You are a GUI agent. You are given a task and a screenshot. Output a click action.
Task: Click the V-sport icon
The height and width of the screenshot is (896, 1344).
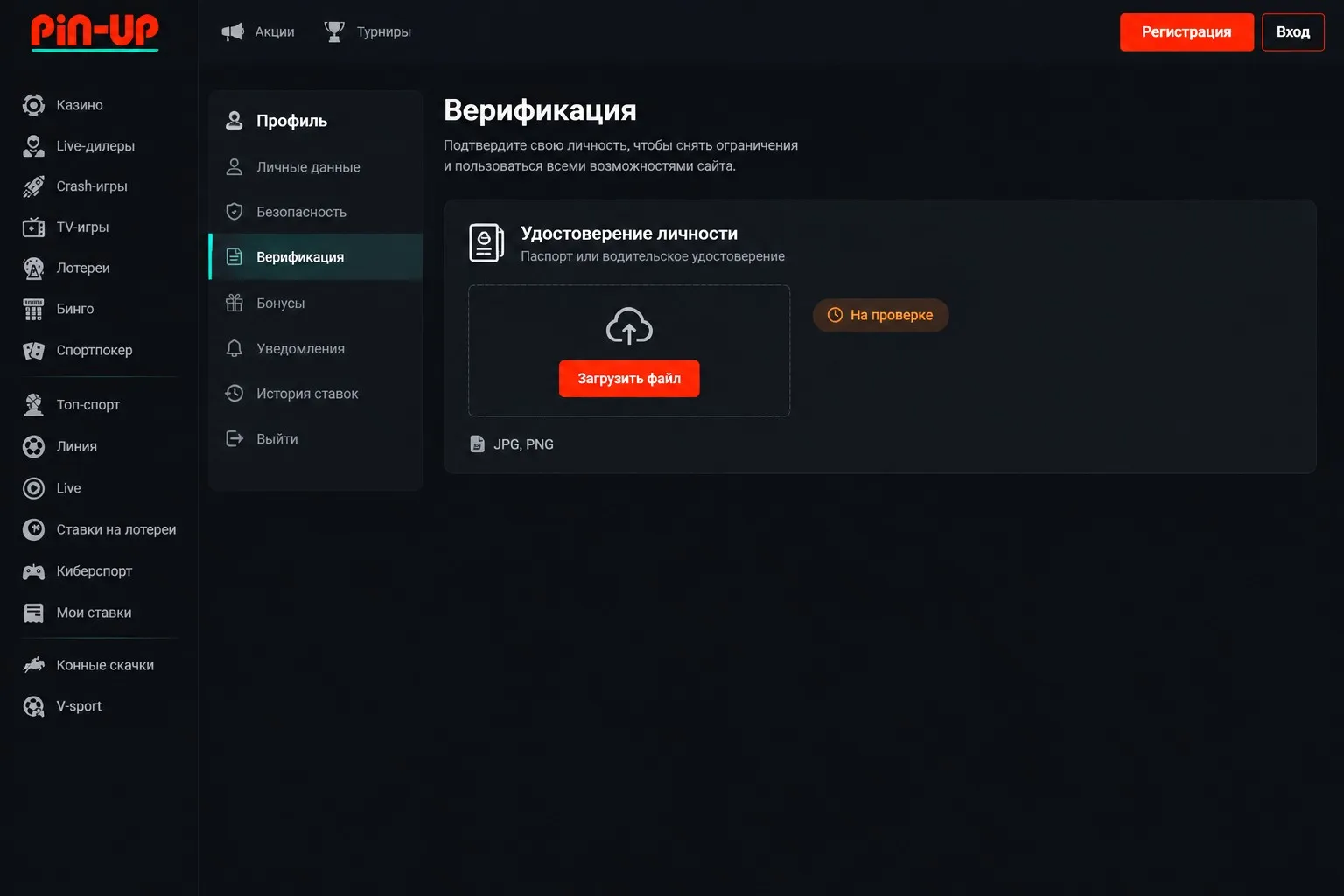(33, 706)
